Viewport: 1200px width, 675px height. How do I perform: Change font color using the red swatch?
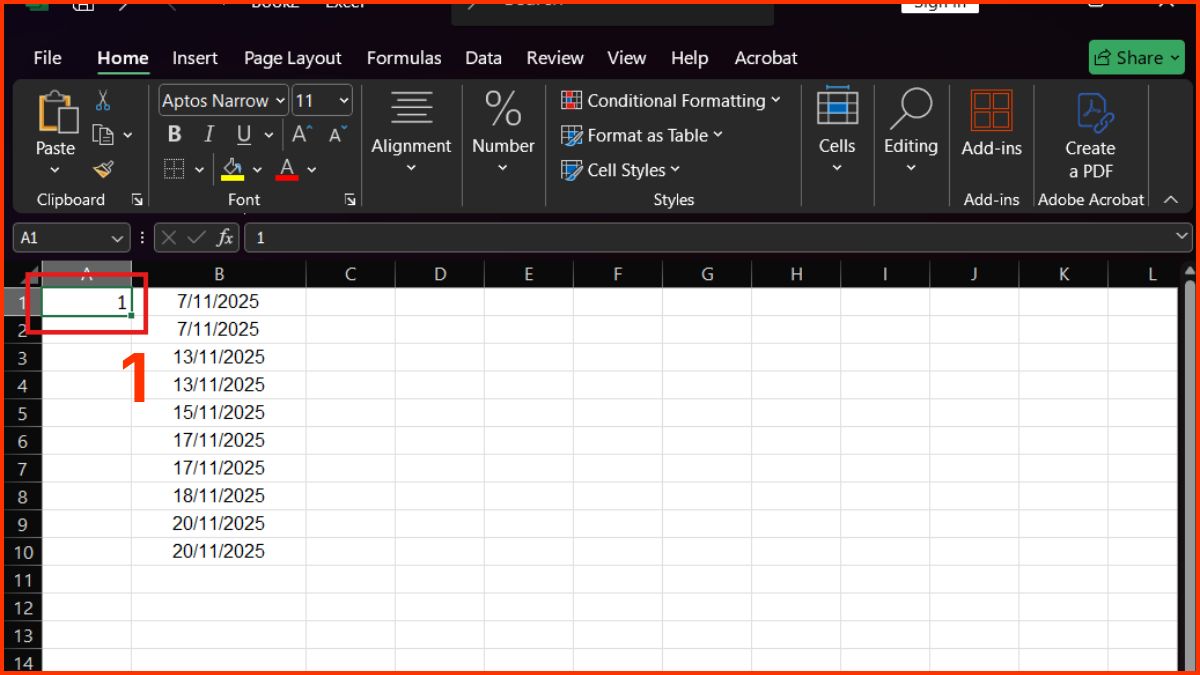287,169
